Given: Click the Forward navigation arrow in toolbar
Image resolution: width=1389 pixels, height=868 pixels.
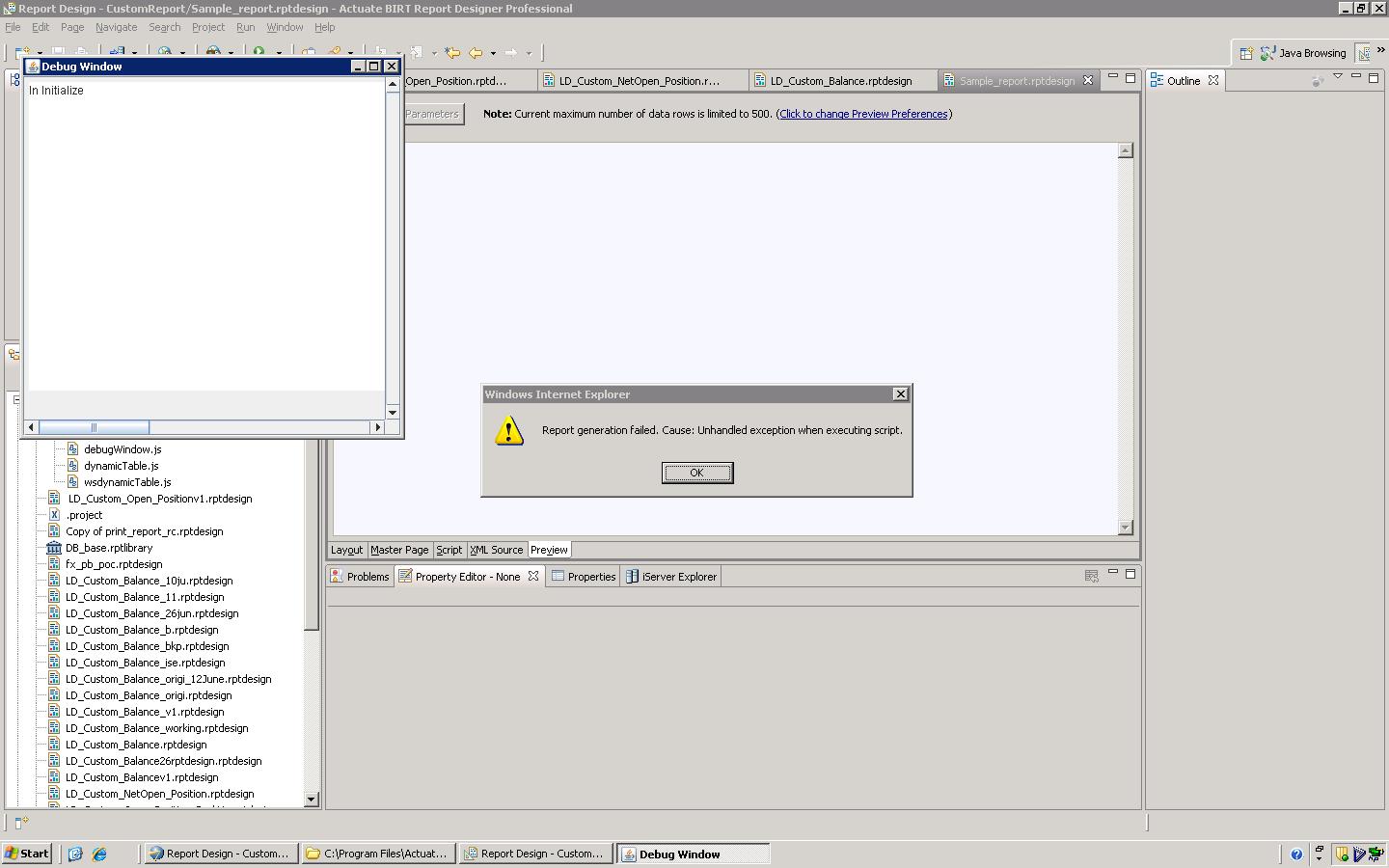Looking at the screenshot, I should [x=511, y=53].
